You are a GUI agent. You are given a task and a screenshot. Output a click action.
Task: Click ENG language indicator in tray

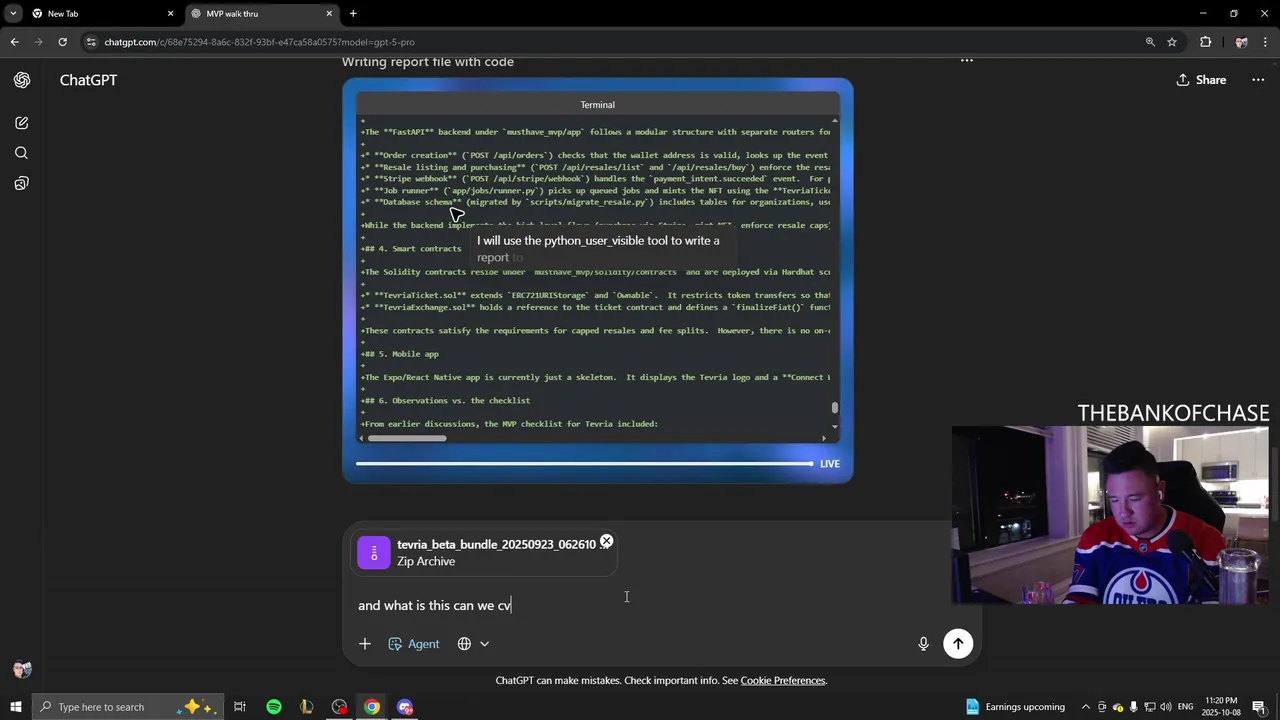tap(1186, 707)
